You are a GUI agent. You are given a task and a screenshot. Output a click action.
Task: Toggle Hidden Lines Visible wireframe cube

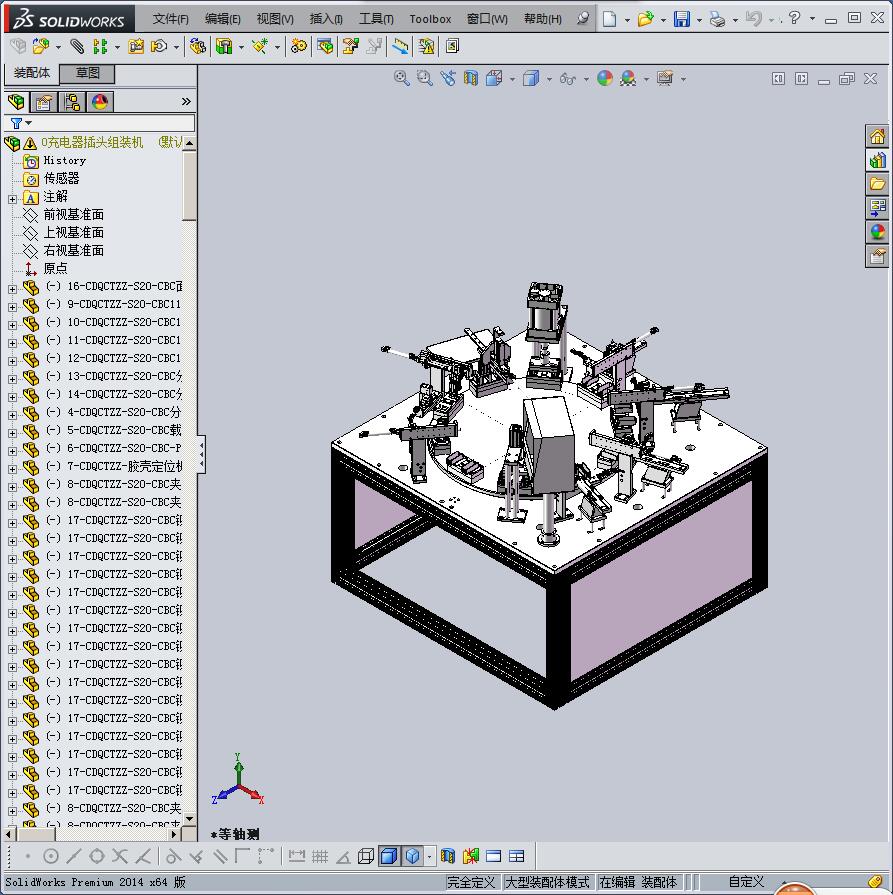click(365, 856)
